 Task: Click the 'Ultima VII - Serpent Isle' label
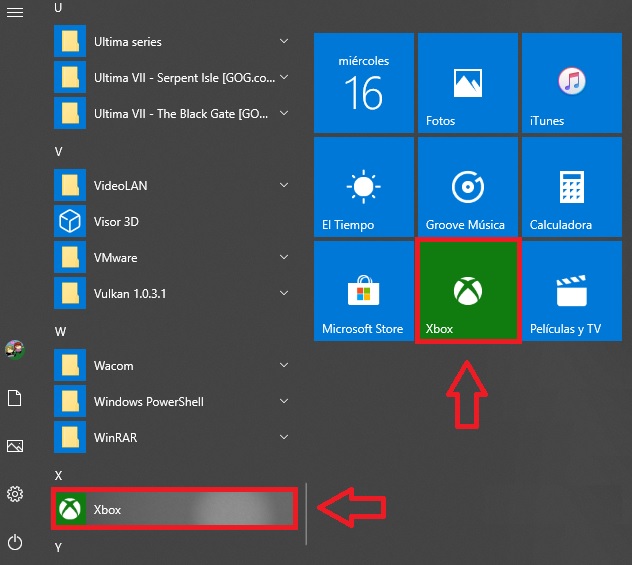coord(185,78)
